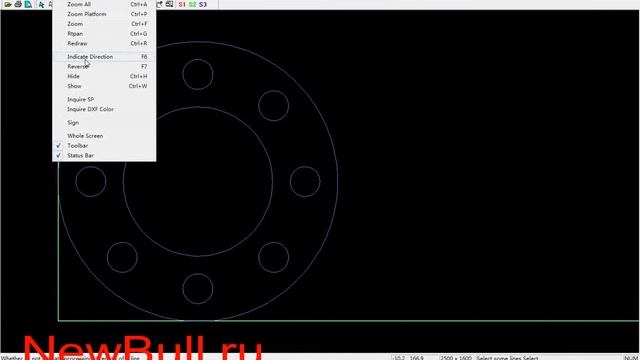The image size is (640, 360).
Task: Click the red S1 toolbar icon
Action: [182, 4]
